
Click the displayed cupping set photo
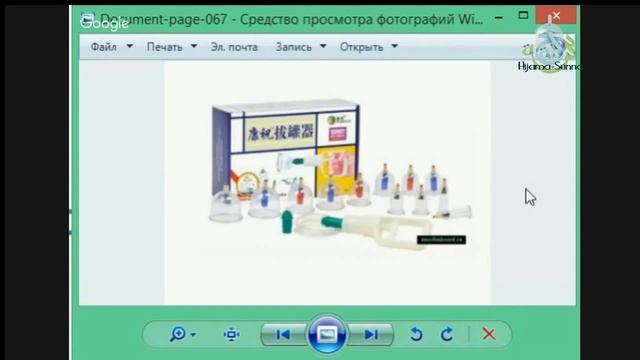[x=327, y=182]
